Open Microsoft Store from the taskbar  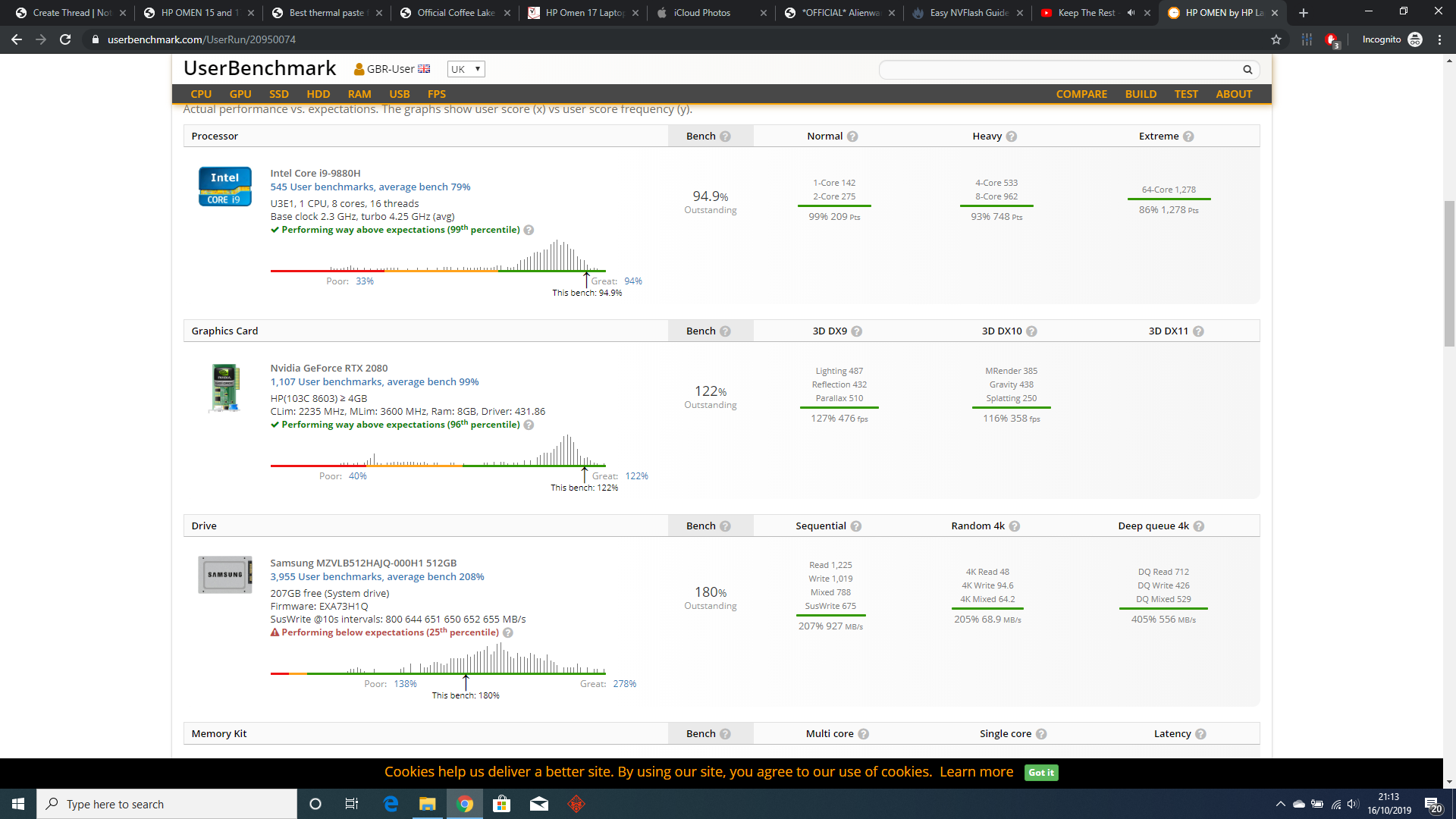point(502,804)
